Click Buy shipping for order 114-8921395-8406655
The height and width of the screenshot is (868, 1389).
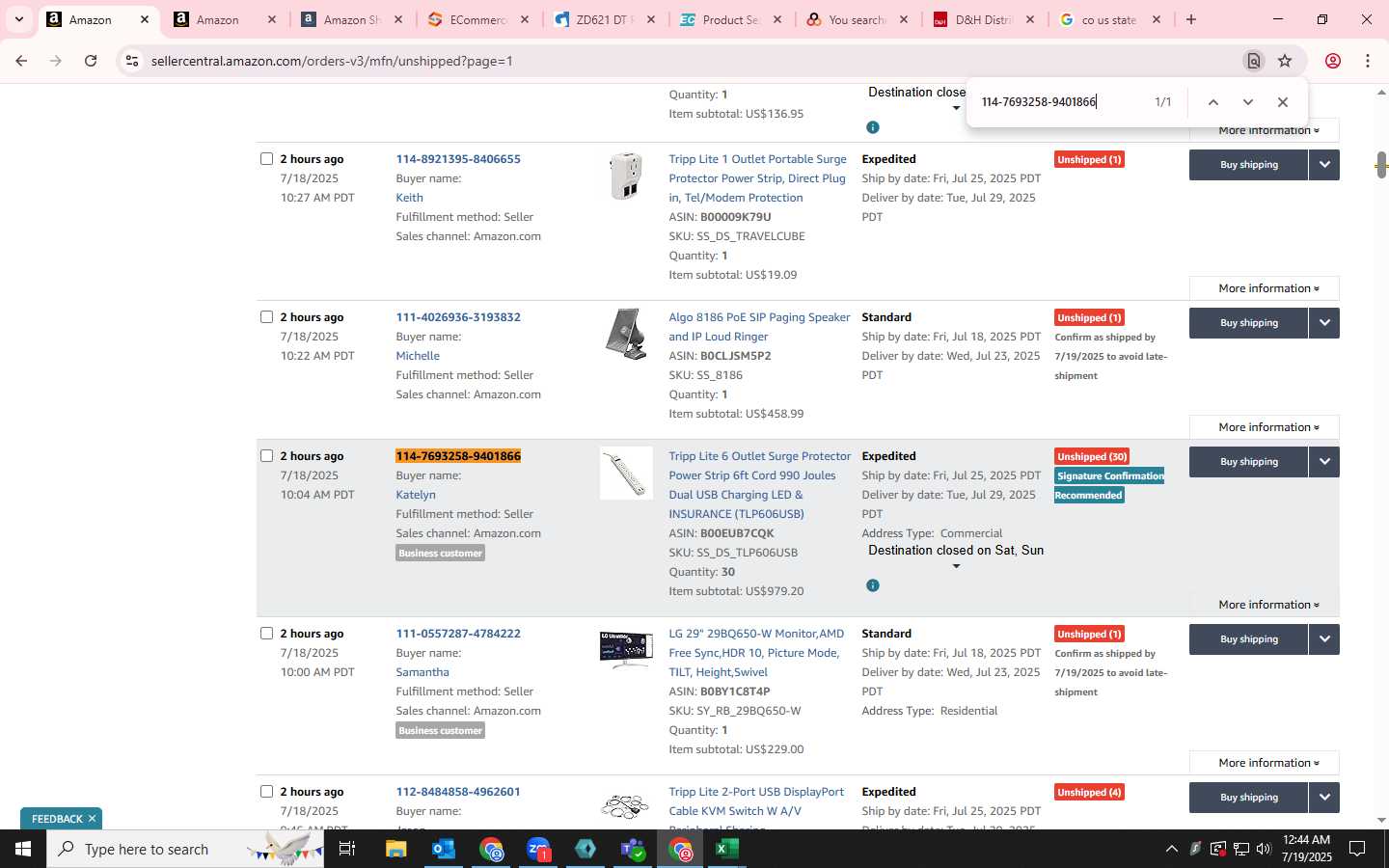(x=1248, y=165)
